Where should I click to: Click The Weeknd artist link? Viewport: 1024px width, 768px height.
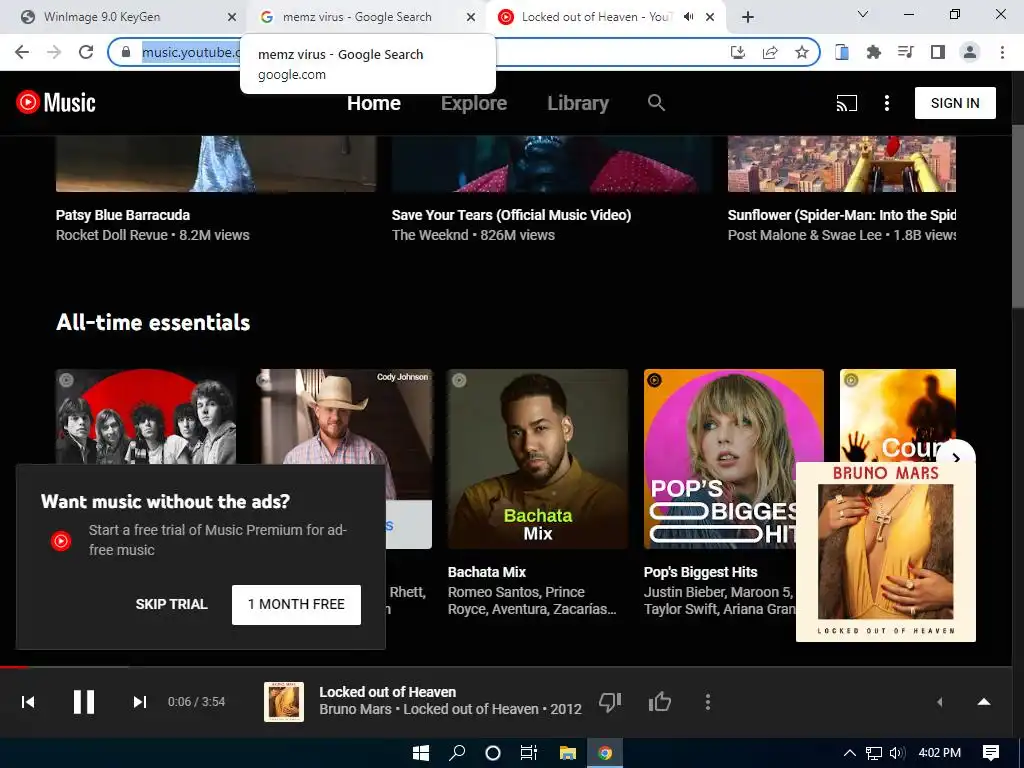pyautogui.click(x=430, y=235)
